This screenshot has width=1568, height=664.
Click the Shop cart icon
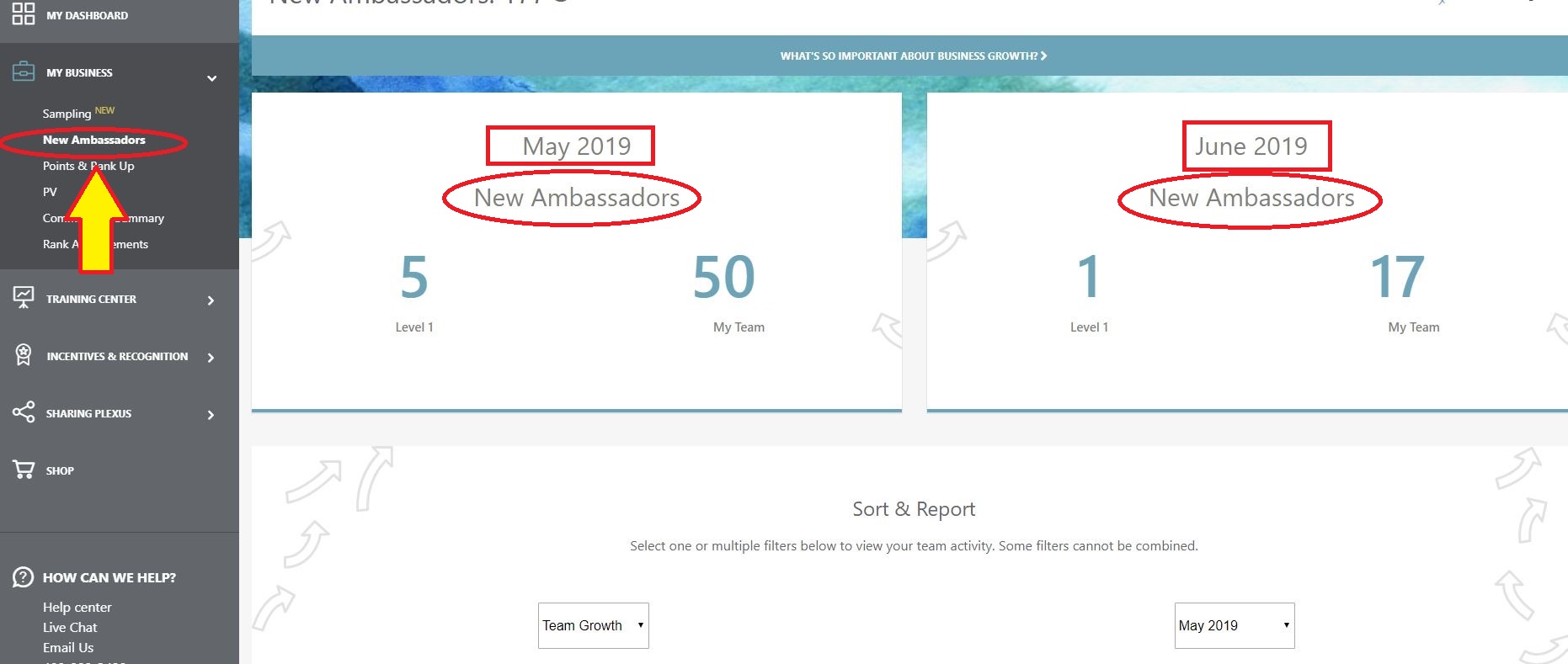coord(24,470)
